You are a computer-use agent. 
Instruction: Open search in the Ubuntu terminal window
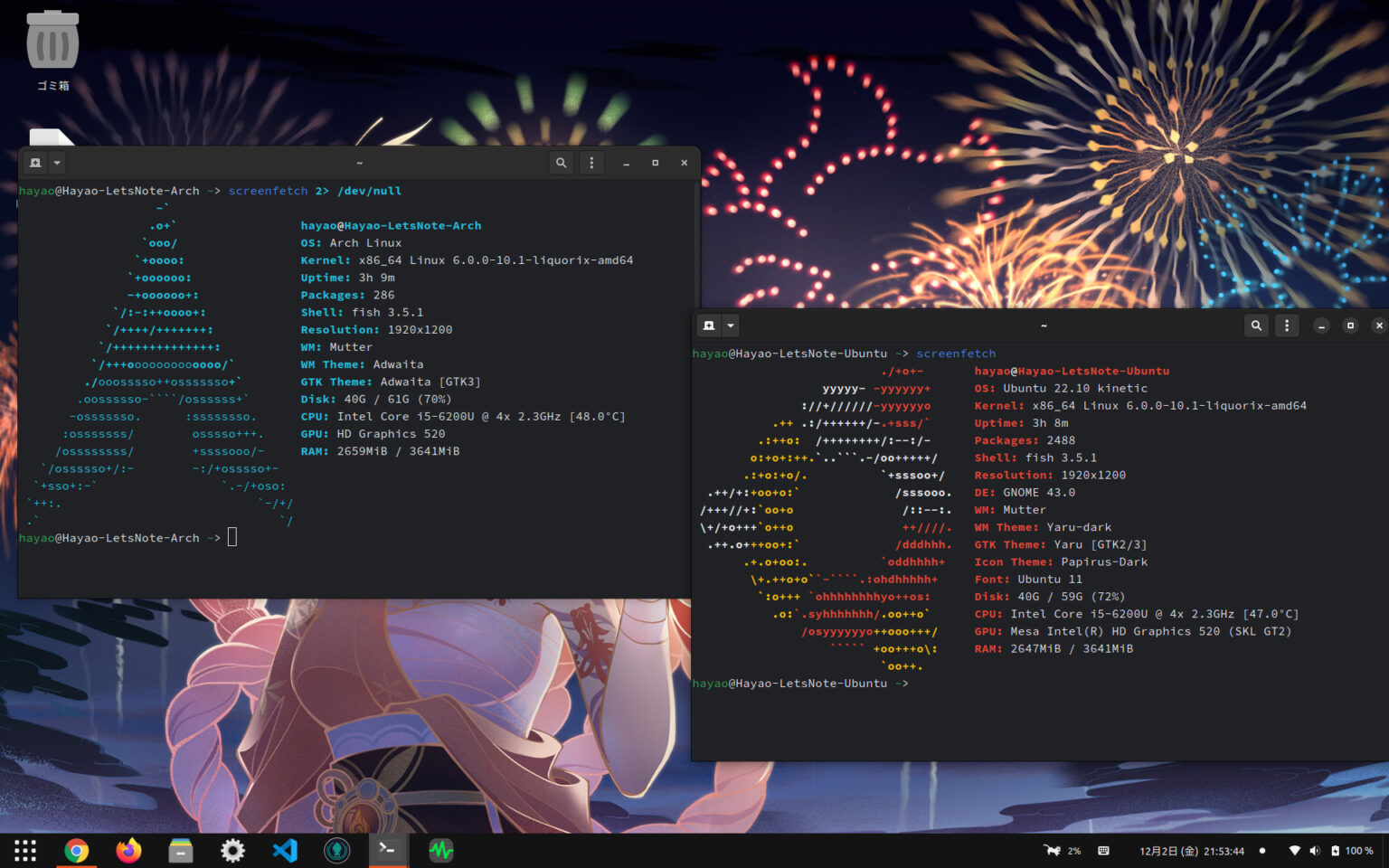1256,325
